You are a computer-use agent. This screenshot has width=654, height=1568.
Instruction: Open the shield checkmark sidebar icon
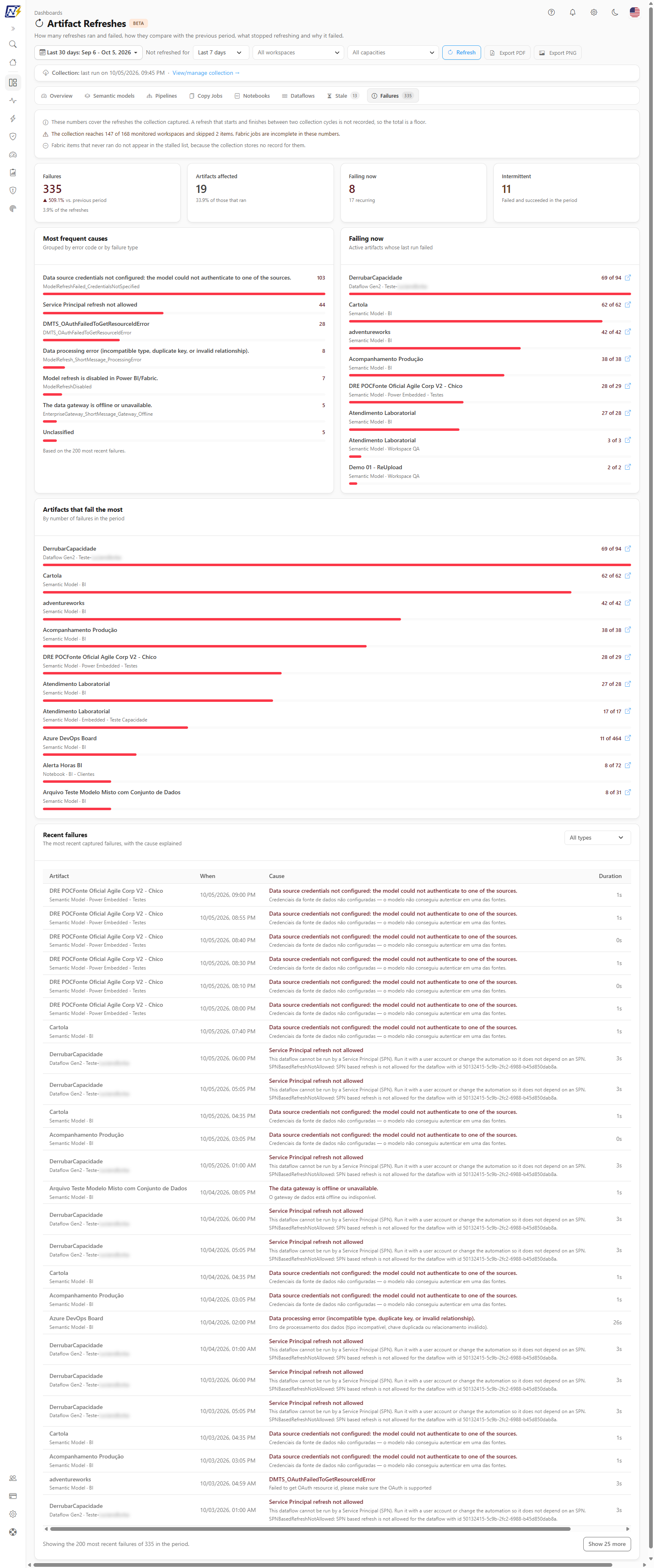click(x=13, y=137)
